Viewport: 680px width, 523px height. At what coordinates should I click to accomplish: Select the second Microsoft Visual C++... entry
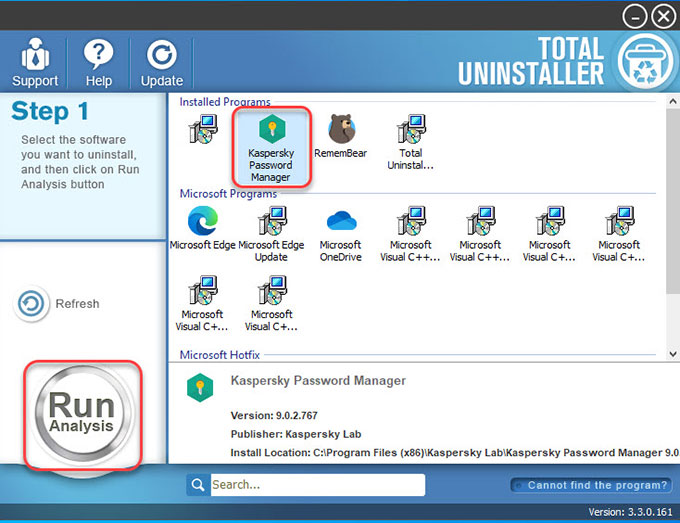point(480,234)
